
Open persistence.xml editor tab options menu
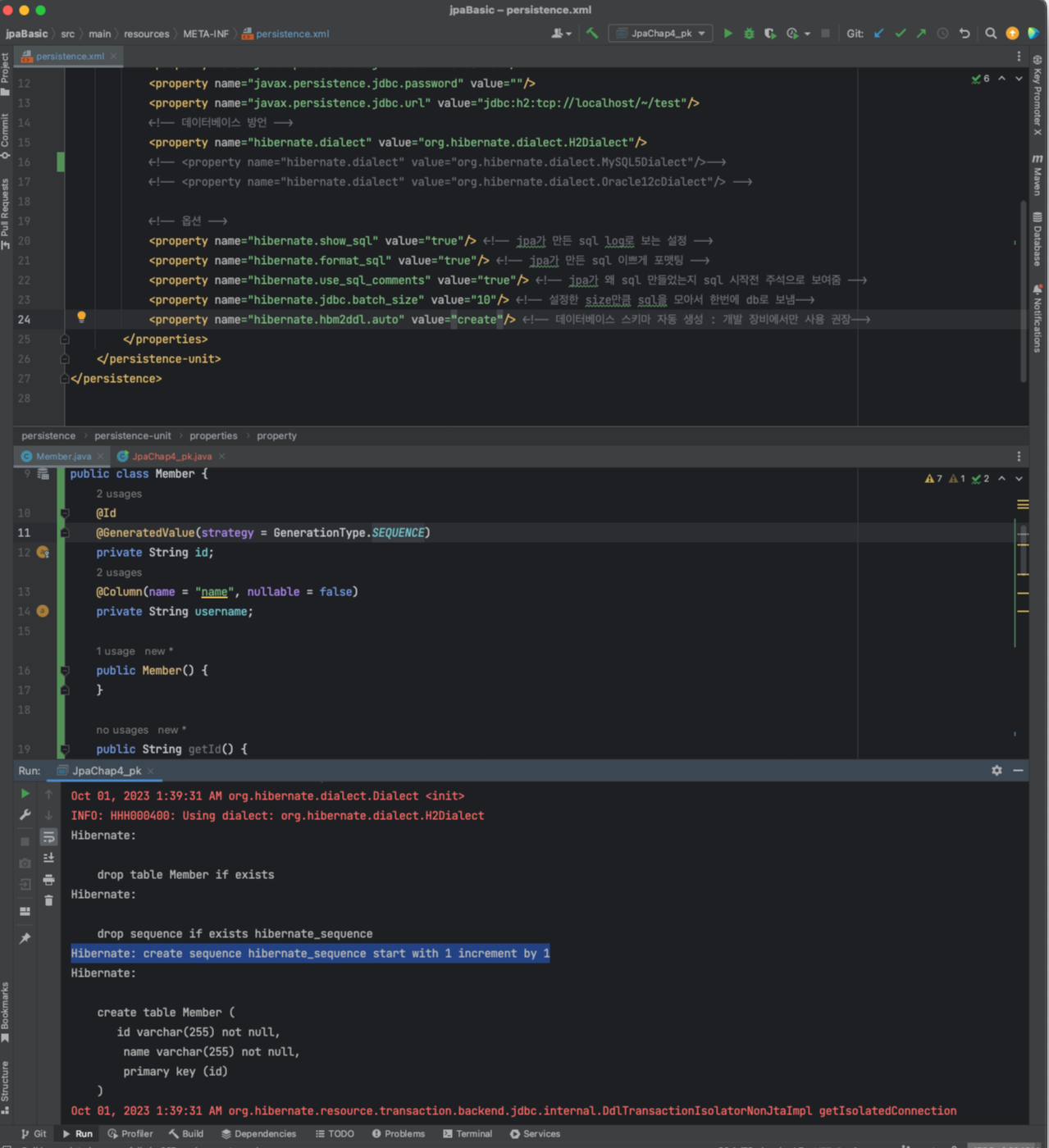(1019, 57)
